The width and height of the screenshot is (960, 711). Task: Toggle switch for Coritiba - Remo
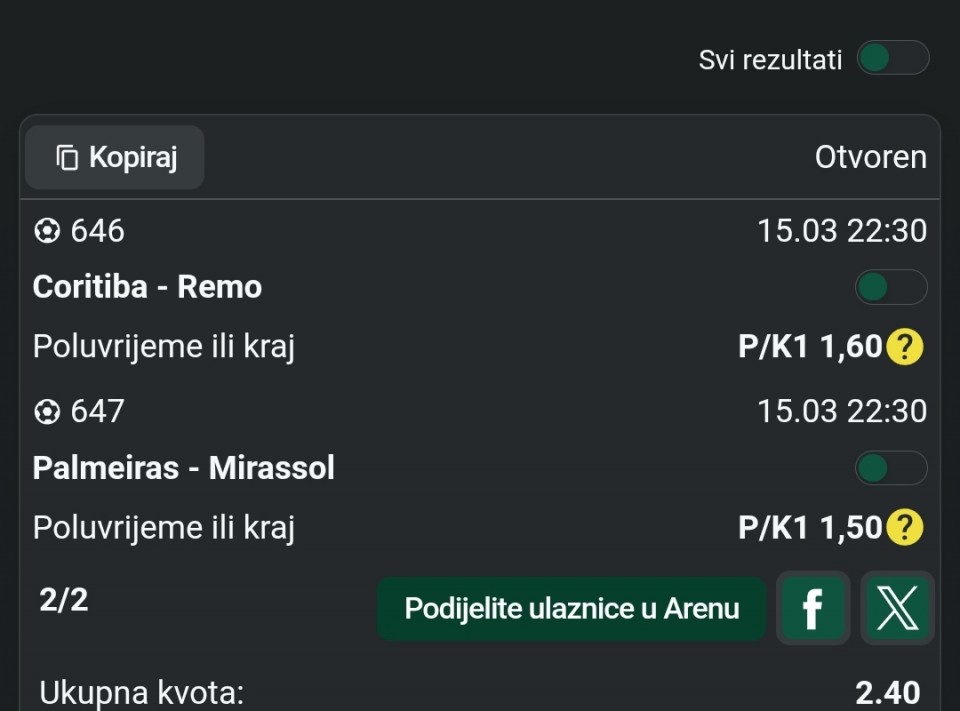click(890, 288)
